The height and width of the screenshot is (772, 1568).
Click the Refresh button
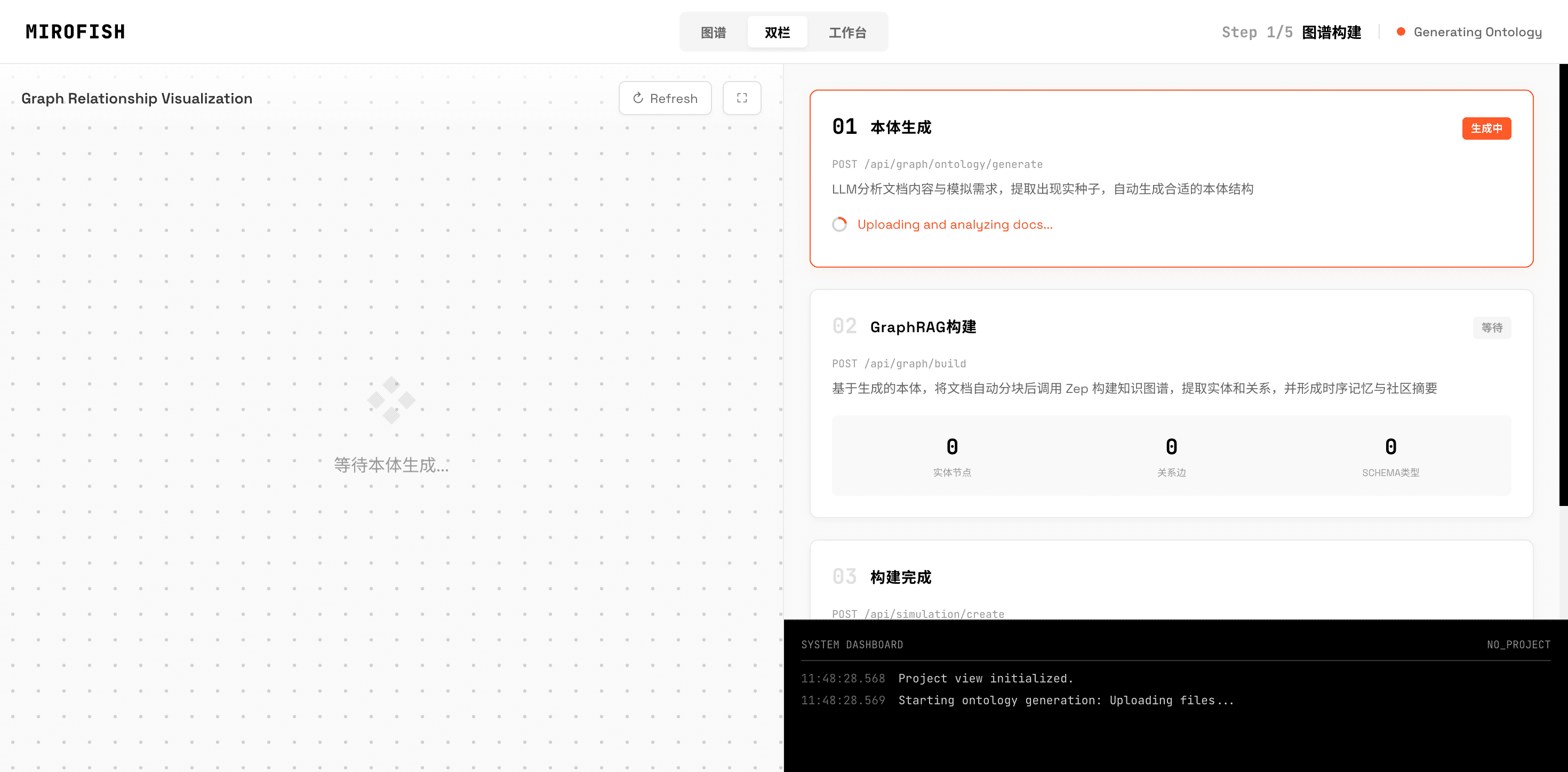[665, 98]
